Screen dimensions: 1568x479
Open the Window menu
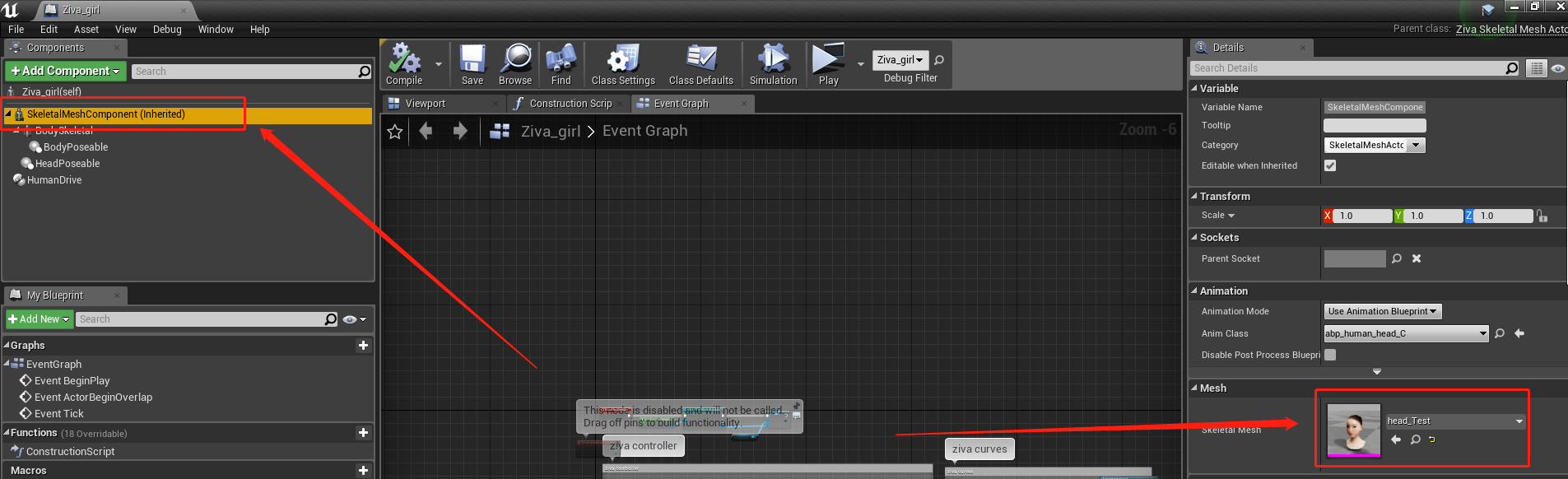pyautogui.click(x=216, y=30)
